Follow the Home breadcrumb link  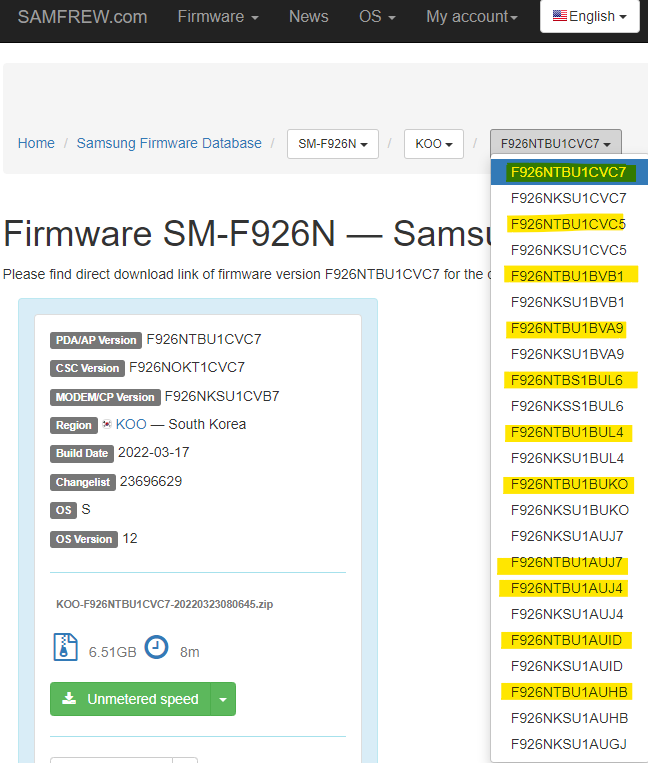[x=36, y=143]
